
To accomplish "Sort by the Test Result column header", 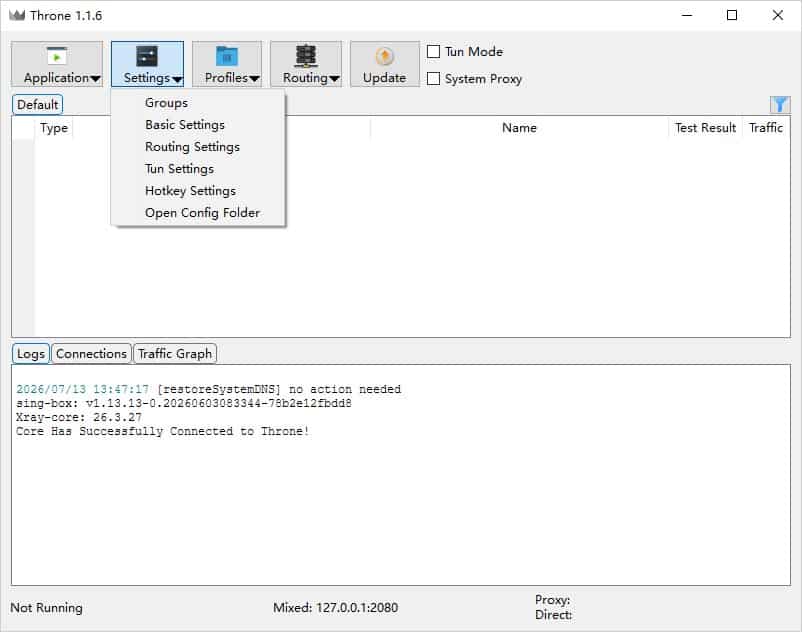I will (705, 128).
